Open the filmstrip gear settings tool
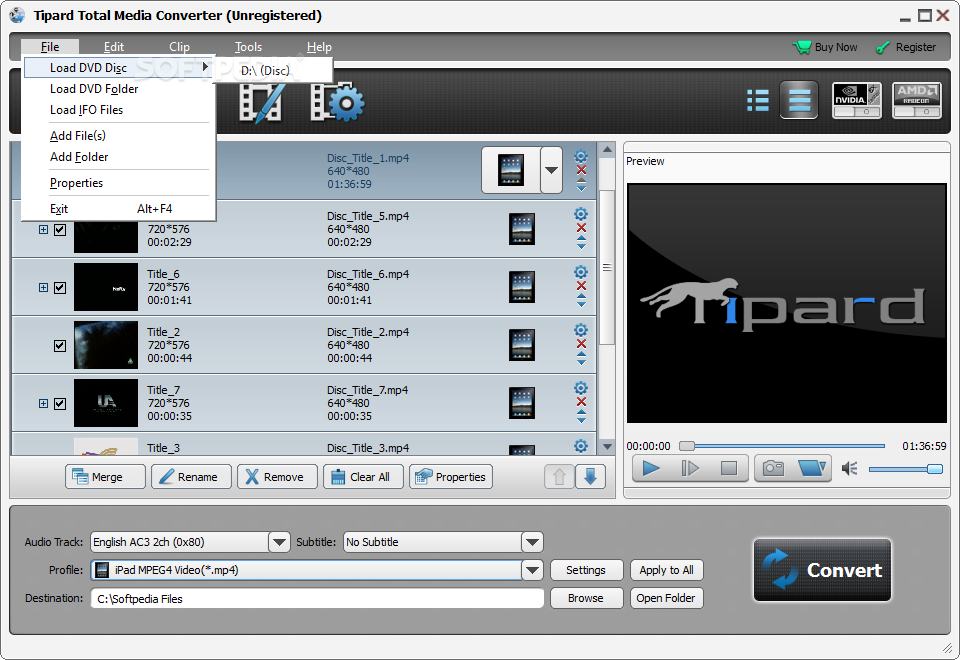This screenshot has width=960, height=660. point(337,102)
